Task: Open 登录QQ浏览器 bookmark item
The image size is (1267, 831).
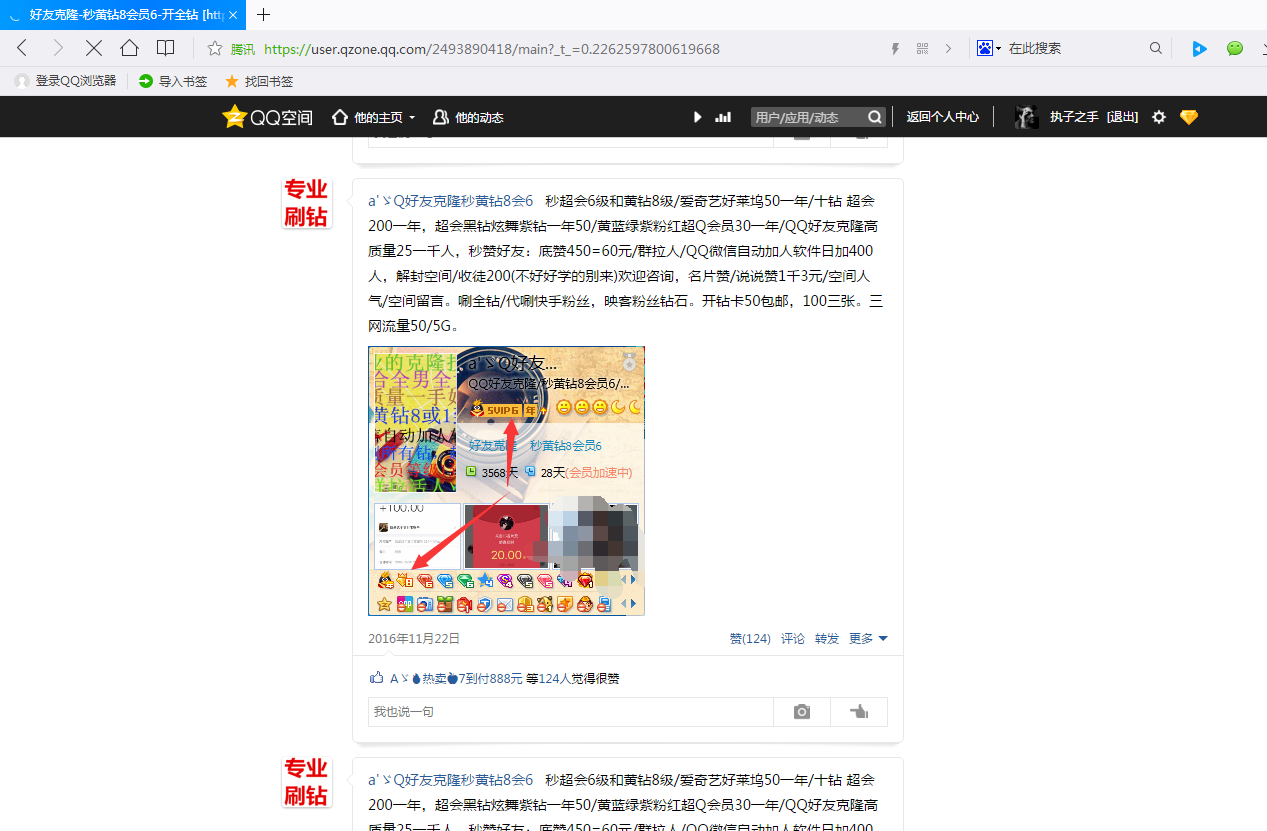Action: coord(66,81)
